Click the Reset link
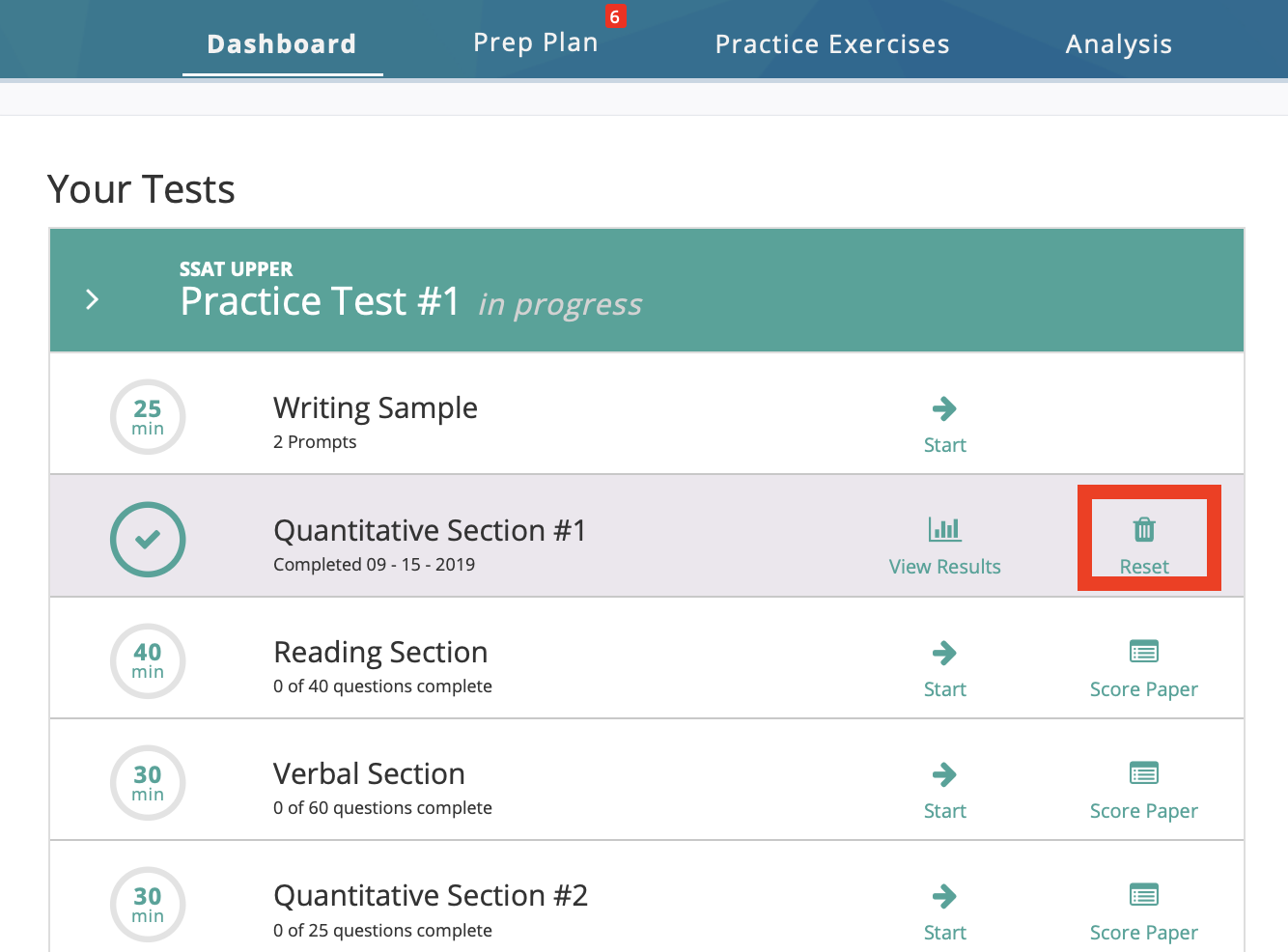1288x952 pixels. 1145,567
